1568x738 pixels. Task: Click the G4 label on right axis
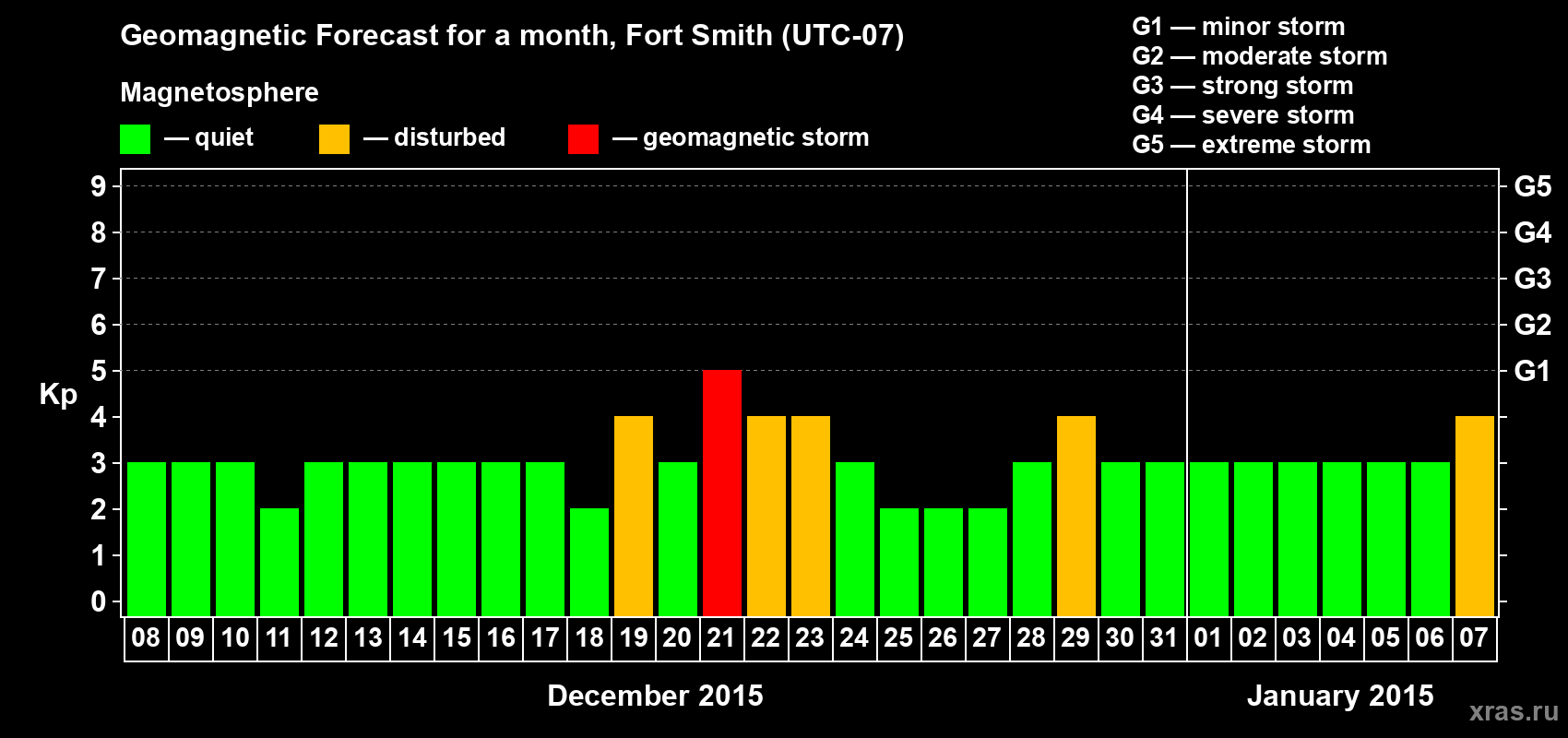[1532, 232]
